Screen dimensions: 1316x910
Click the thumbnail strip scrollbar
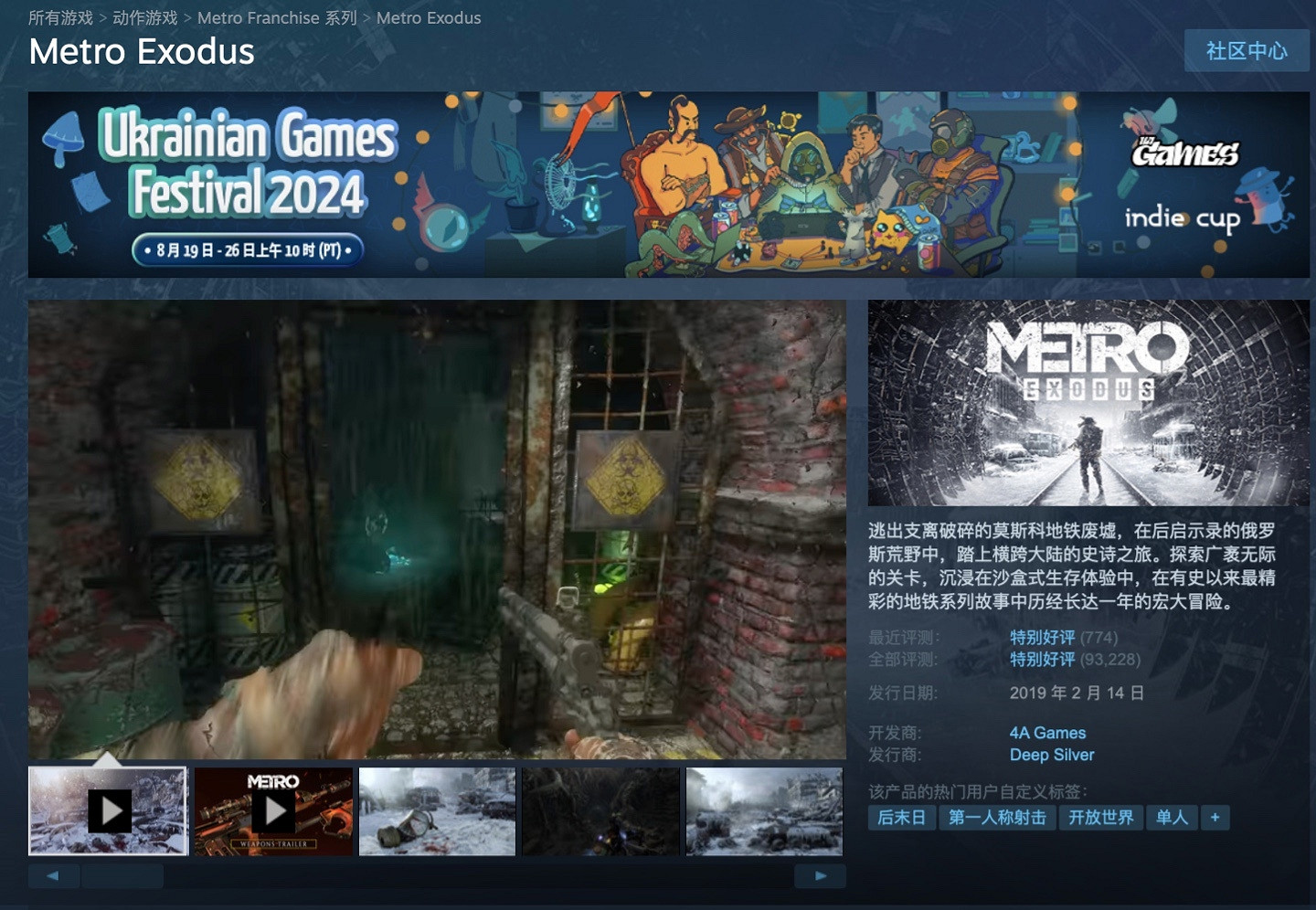[122, 875]
